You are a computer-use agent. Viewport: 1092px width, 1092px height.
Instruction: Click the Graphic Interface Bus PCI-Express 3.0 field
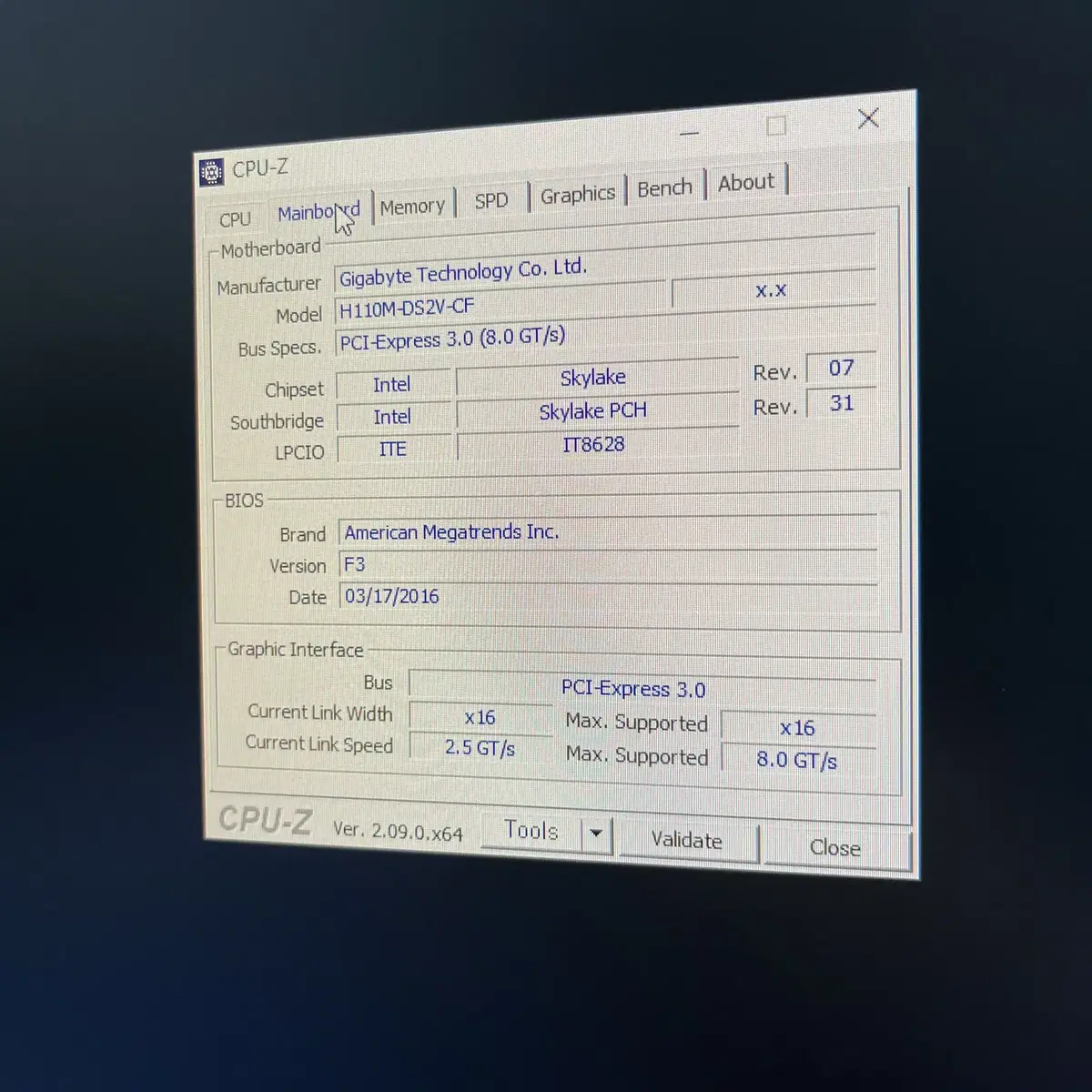coord(642,688)
